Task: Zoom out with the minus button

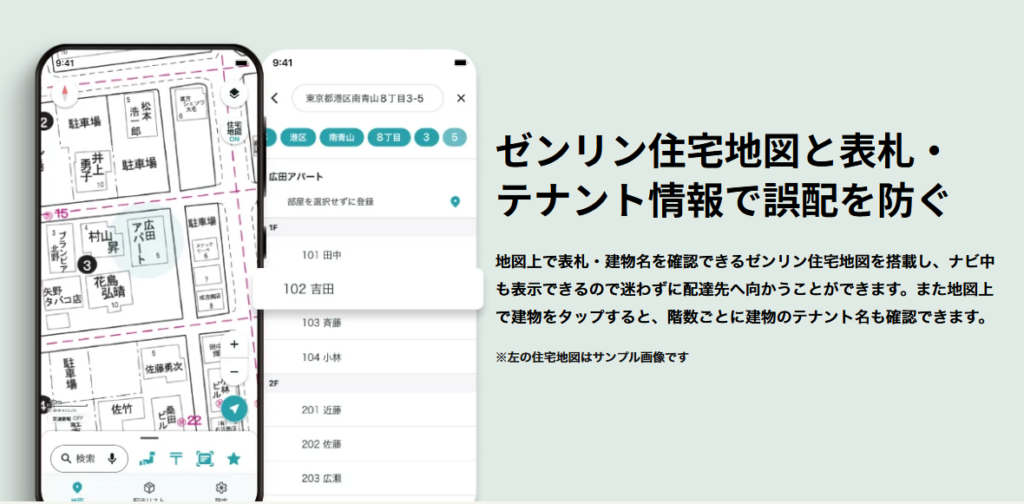Action: 234,371
